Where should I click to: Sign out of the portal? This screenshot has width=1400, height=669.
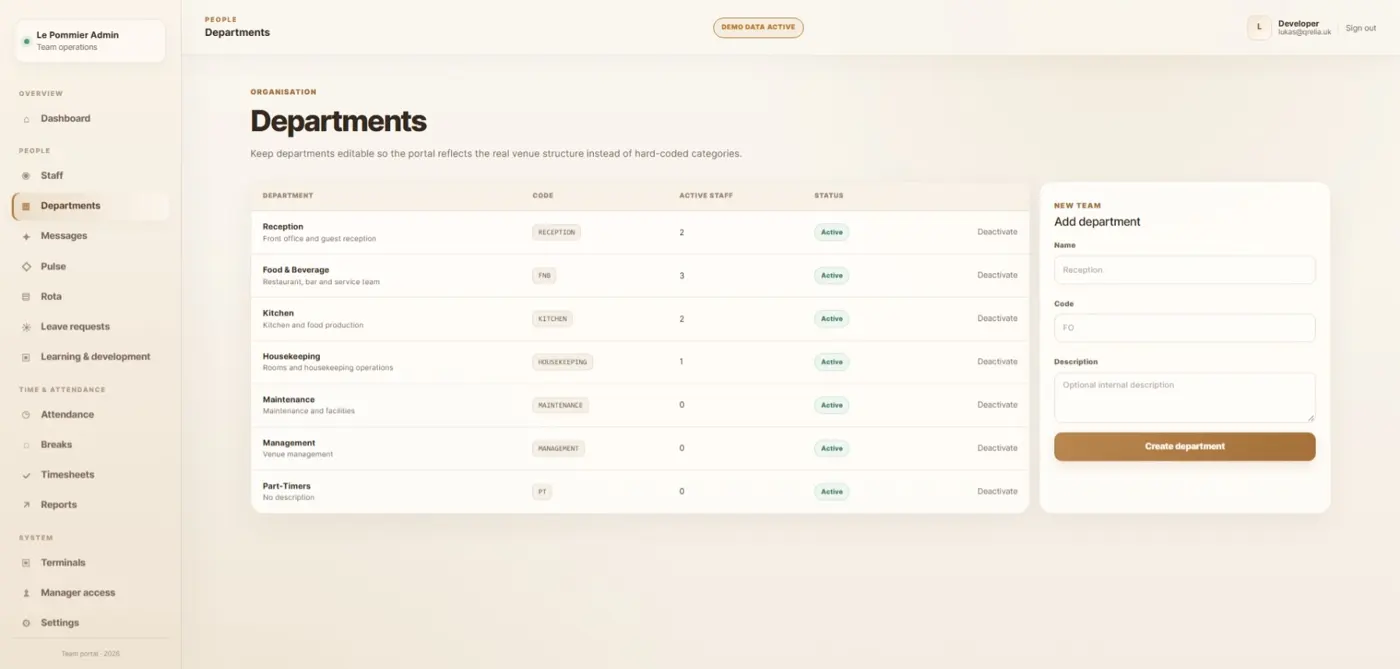1360,28
